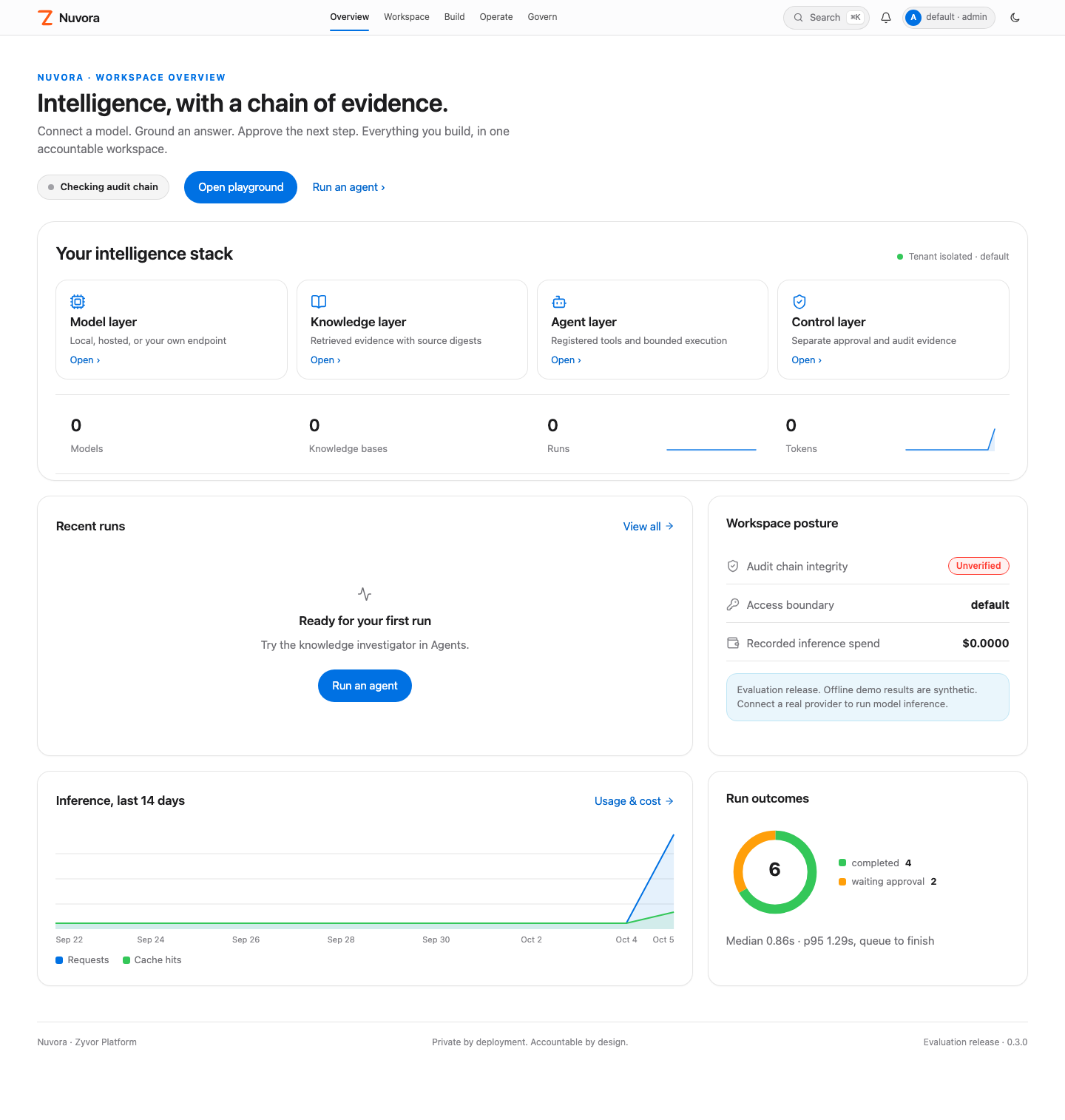
Task: Click the green completed legend swatch
Action: pos(842,863)
